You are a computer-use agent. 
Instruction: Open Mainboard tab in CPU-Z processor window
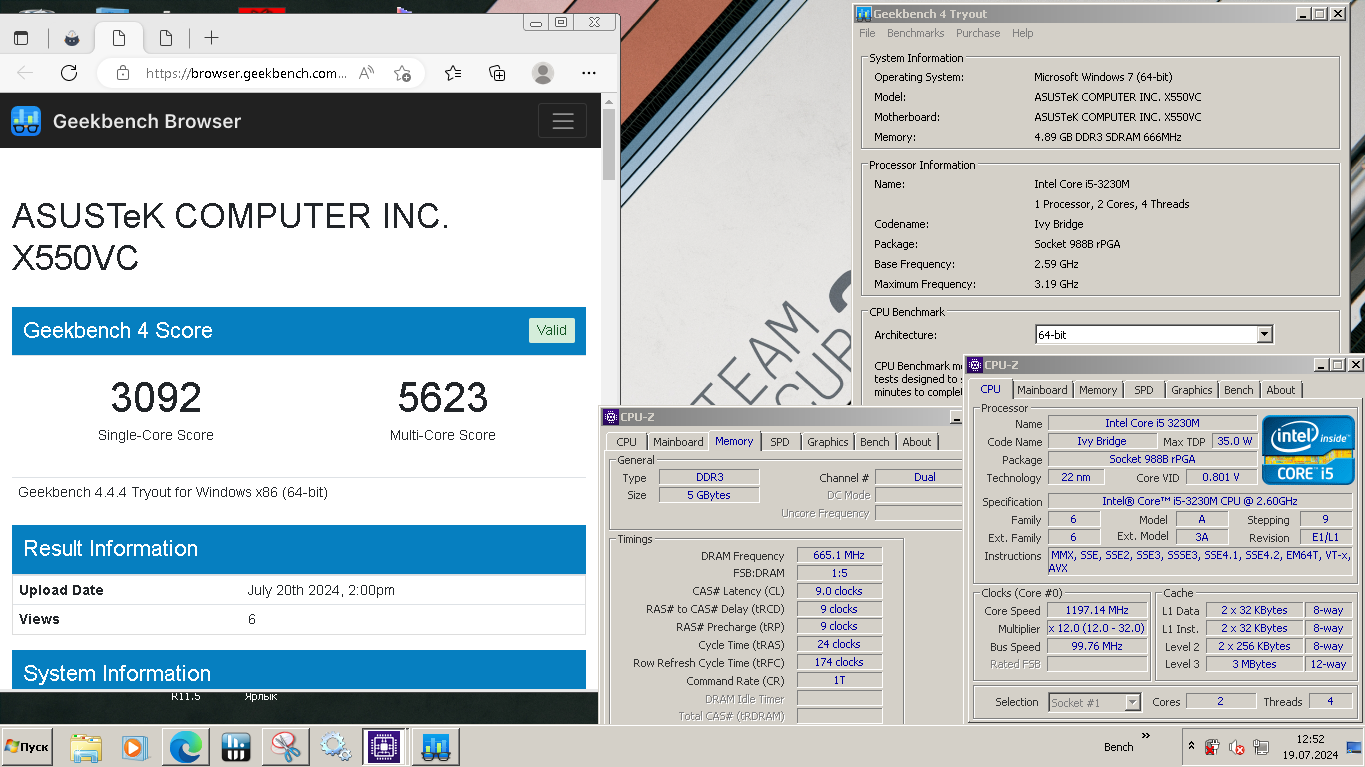(1042, 390)
